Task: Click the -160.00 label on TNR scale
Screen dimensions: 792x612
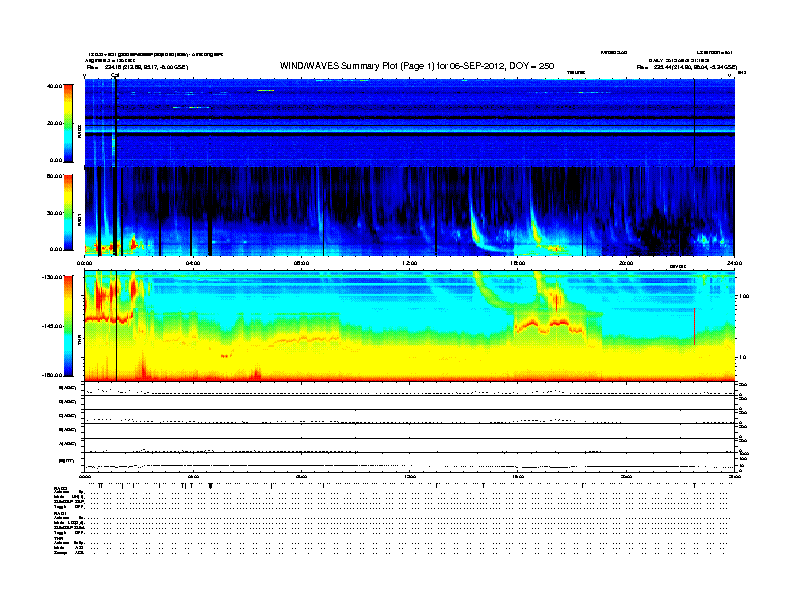Action: click(x=53, y=375)
